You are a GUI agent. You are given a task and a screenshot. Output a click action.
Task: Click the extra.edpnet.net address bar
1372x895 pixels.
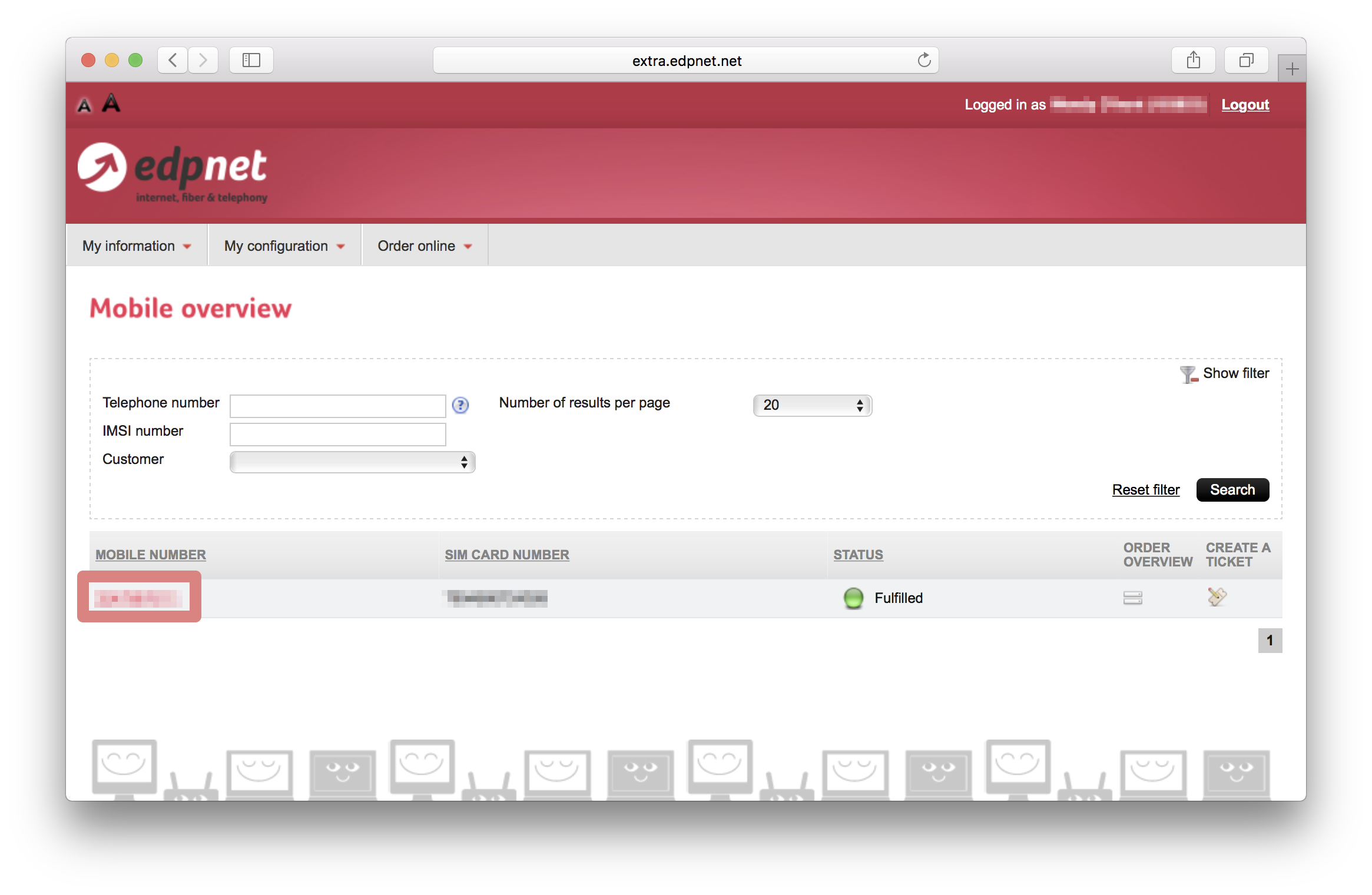686,60
